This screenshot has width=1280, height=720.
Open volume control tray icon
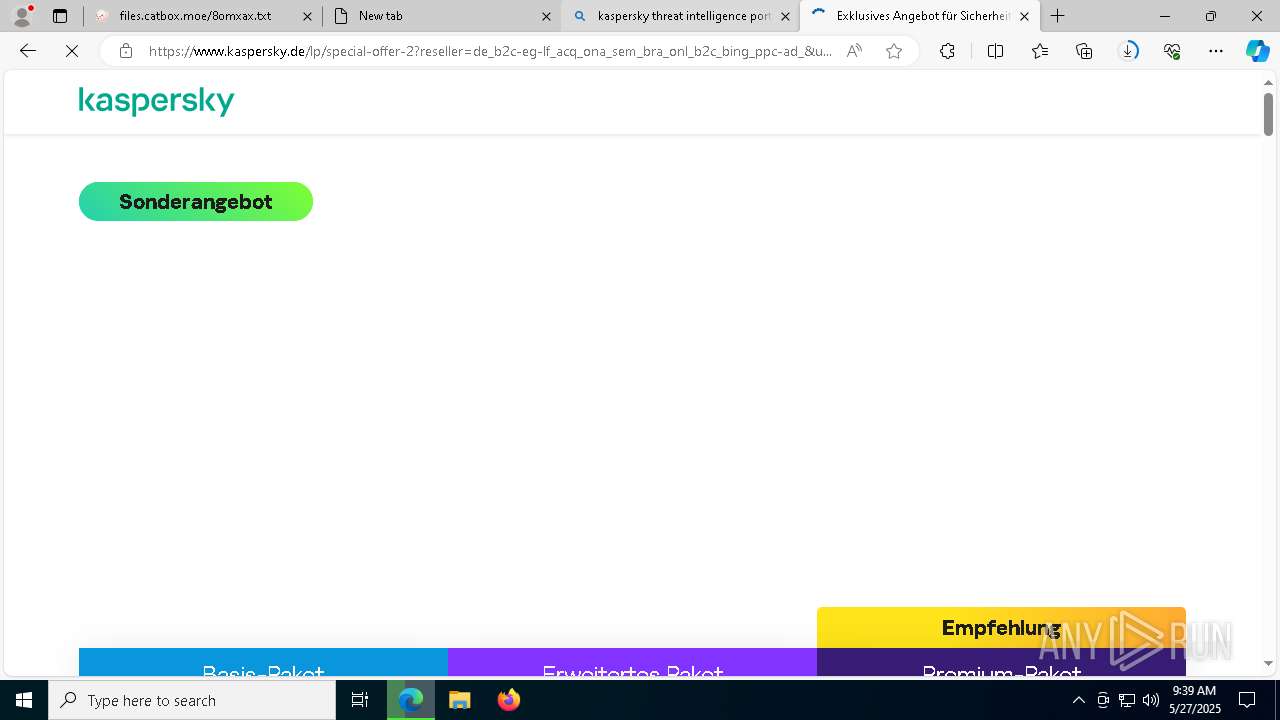1150,700
